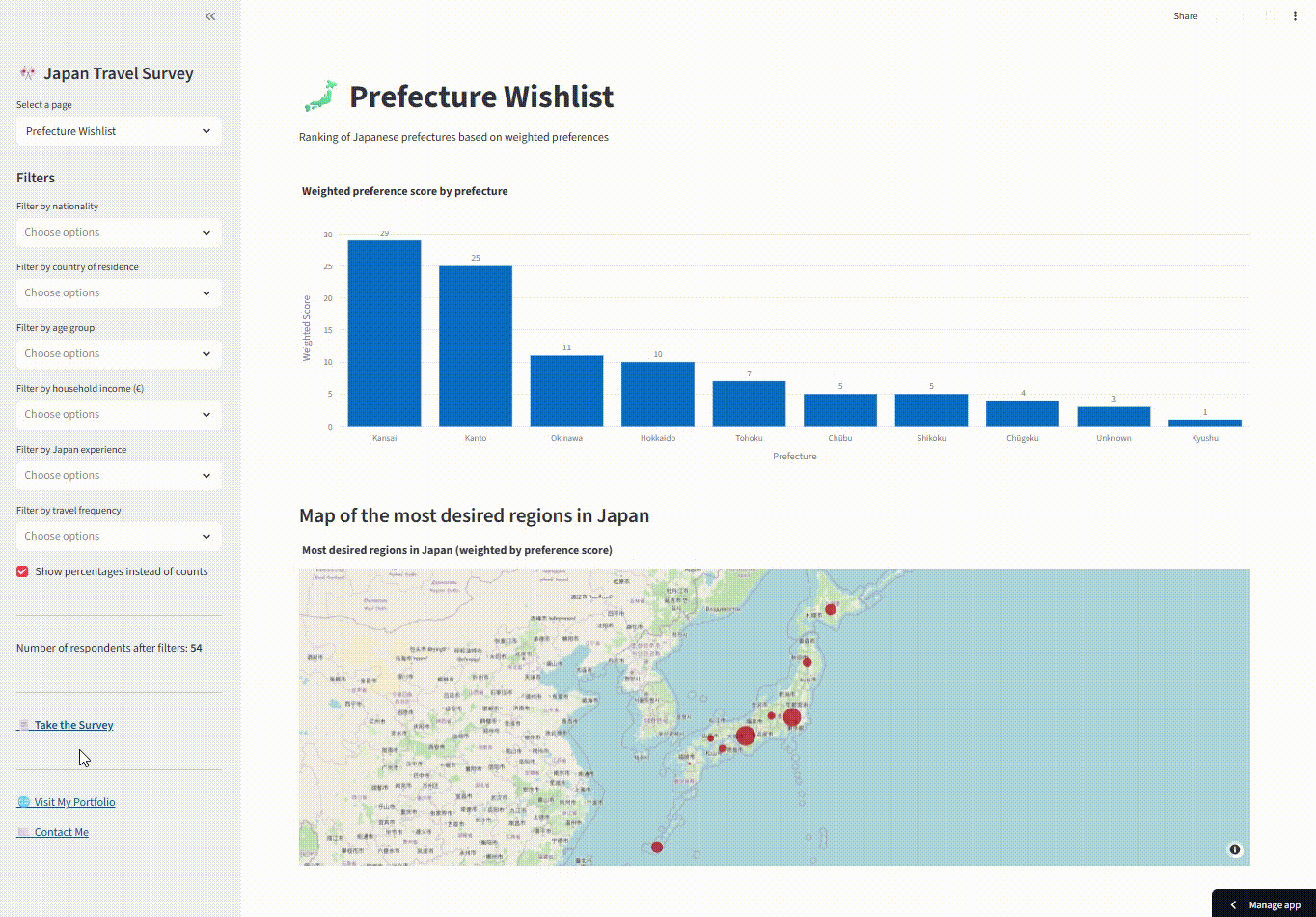Open the map attribution info icon

[x=1234, y=848]
